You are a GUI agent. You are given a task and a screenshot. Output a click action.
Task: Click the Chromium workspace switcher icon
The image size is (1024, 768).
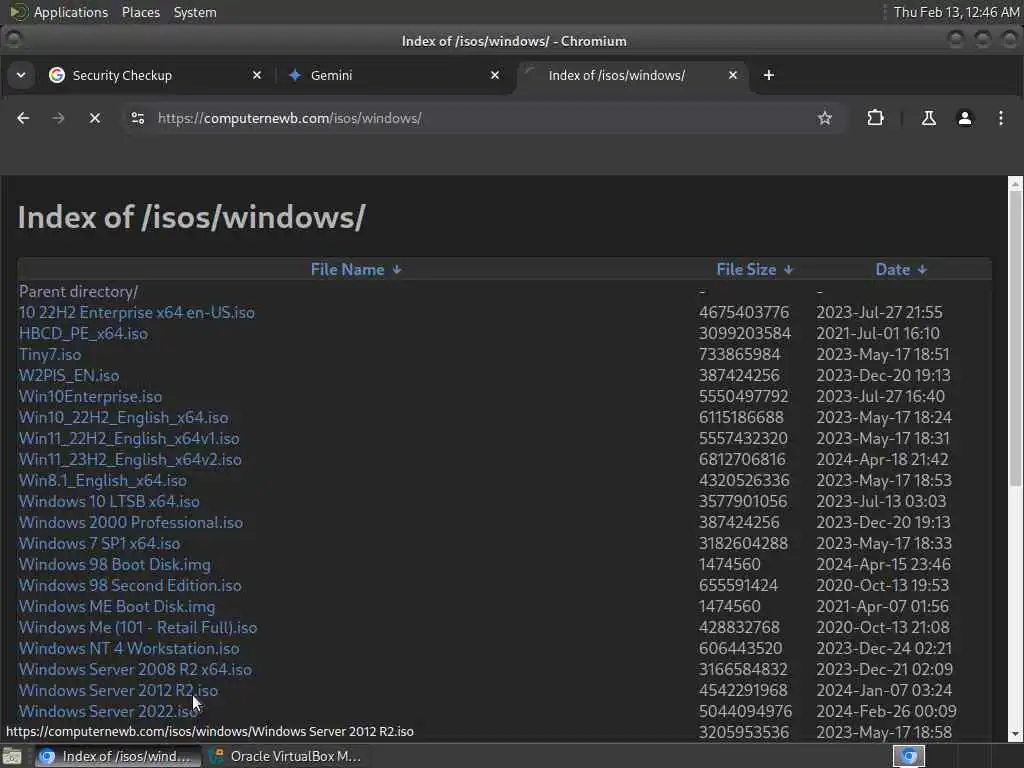(x=909, y=756)
